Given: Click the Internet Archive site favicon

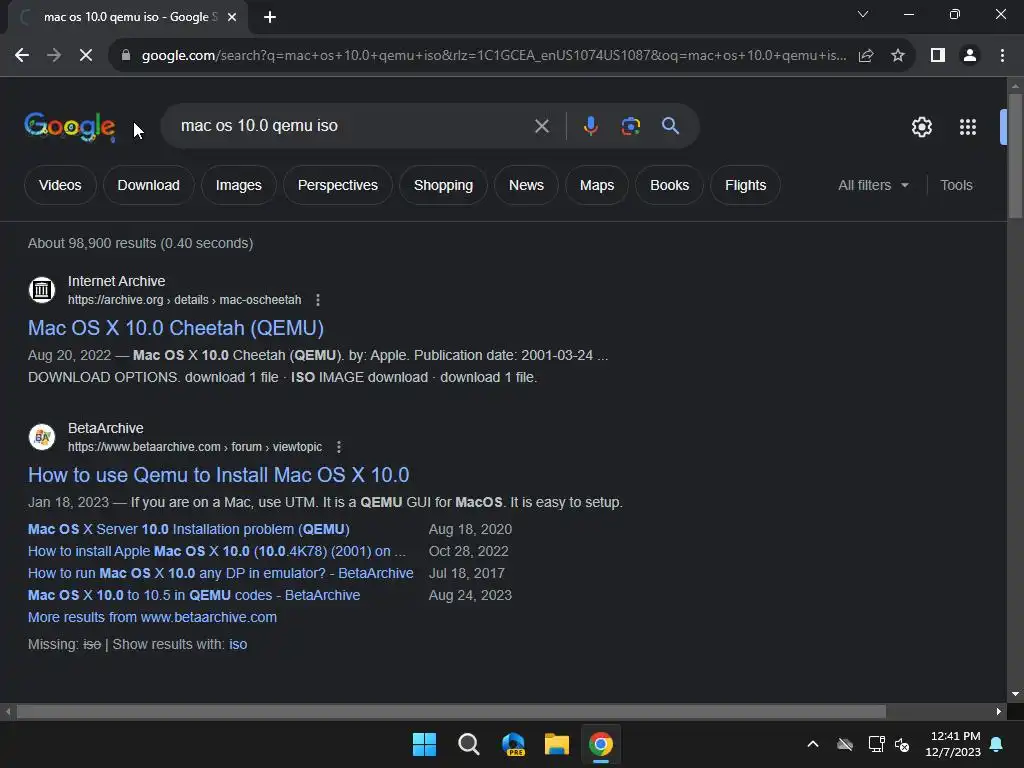Looking at the screenshot, I should coord(42,289).
